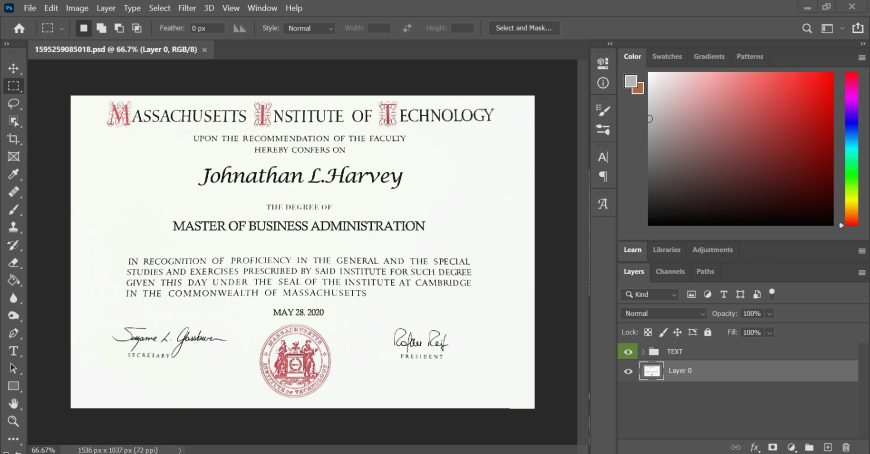
Task: Open the Filter menu
Action: [187, 8]
